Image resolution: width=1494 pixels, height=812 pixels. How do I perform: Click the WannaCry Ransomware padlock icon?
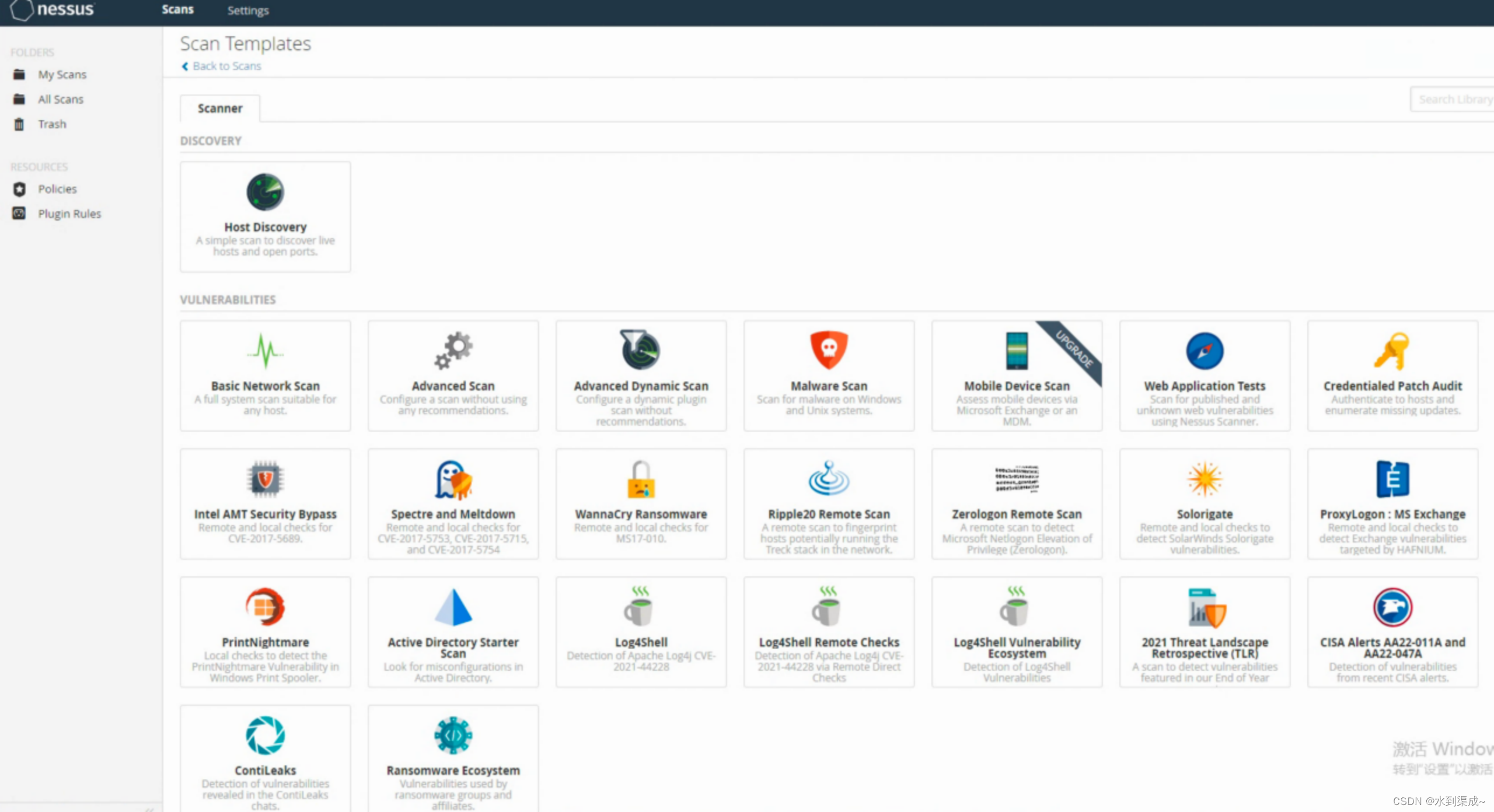pos(641,480)
